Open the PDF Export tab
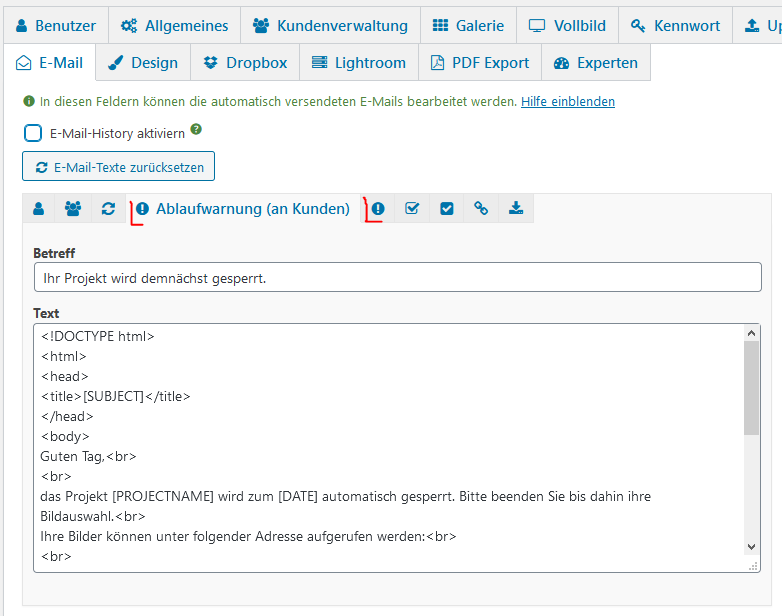Screen dimensions: 782x616 (479, 63)
